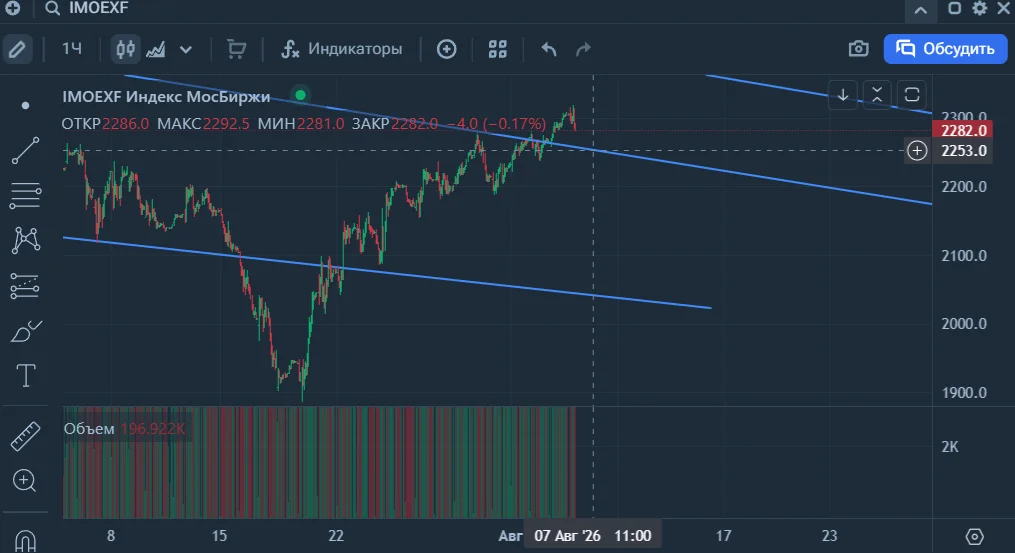Screen dimensions: 1015x553
Task: Click the 2253.0 crosshair price label
Action: click(963, 151)
